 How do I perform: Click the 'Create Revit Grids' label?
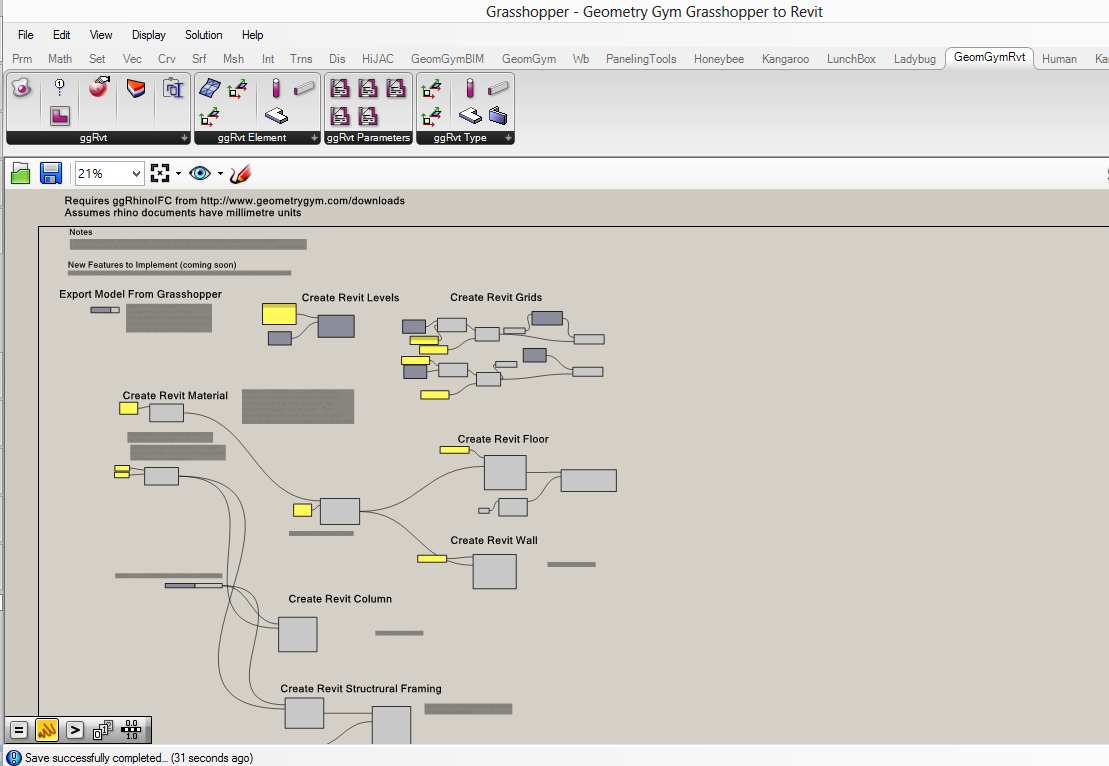click(x=497, y=298)
